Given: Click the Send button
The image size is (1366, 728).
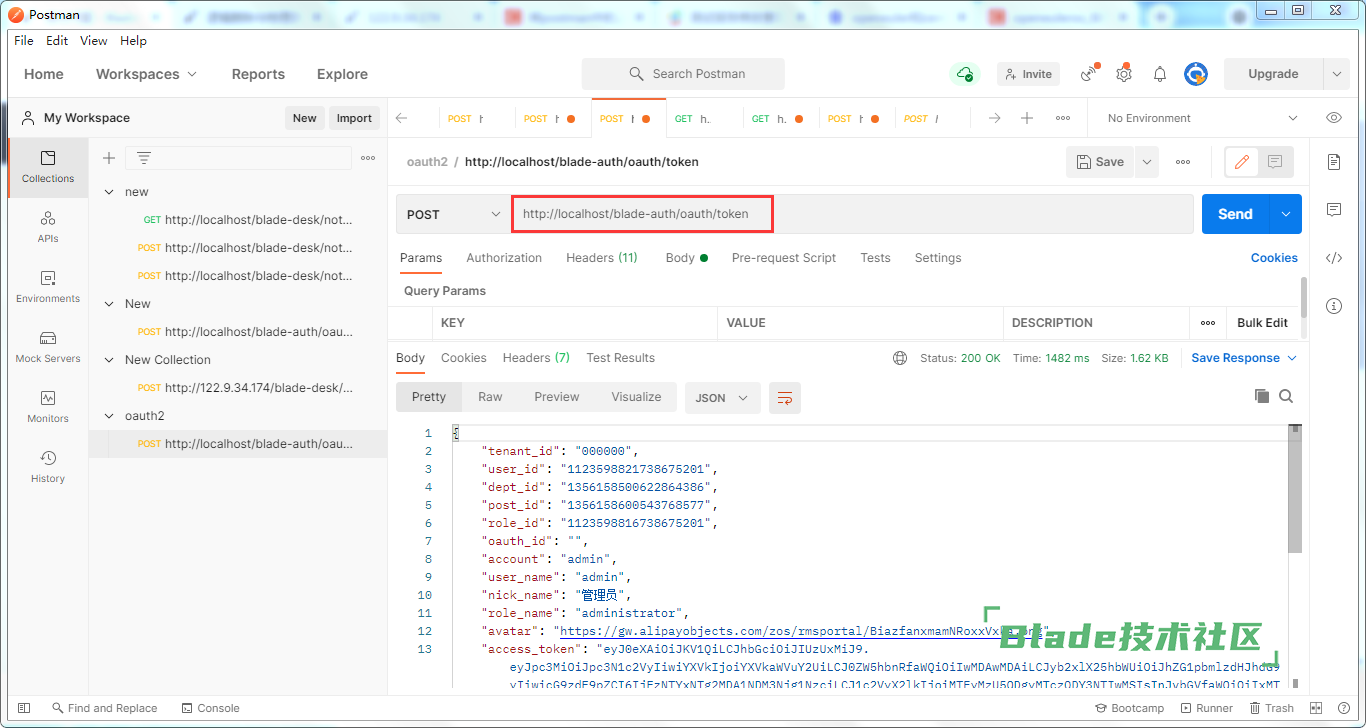Looking at the screenshot, I should point(1235,214).
